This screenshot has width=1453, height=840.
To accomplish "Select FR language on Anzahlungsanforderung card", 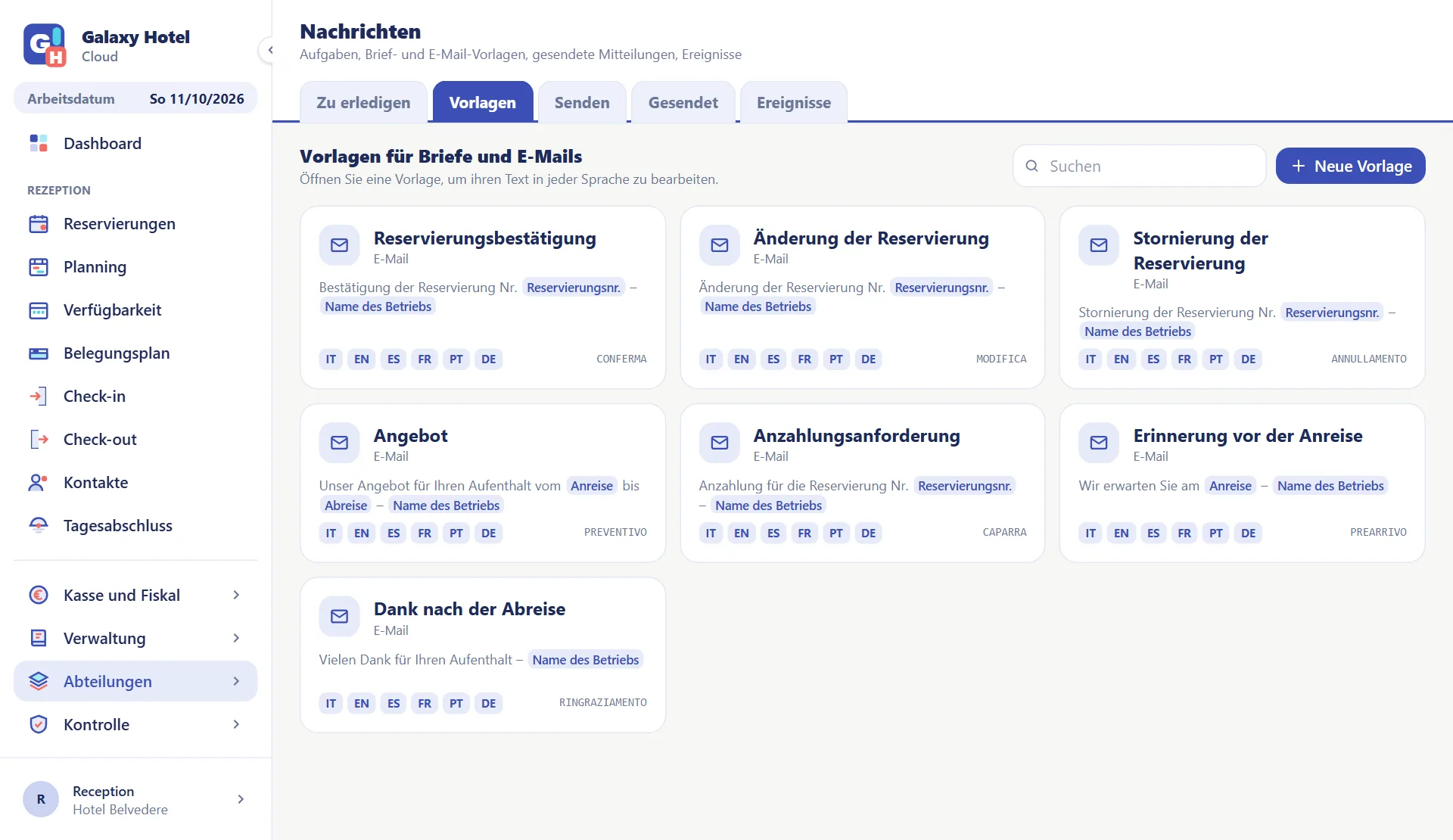I will pos(804,533).
